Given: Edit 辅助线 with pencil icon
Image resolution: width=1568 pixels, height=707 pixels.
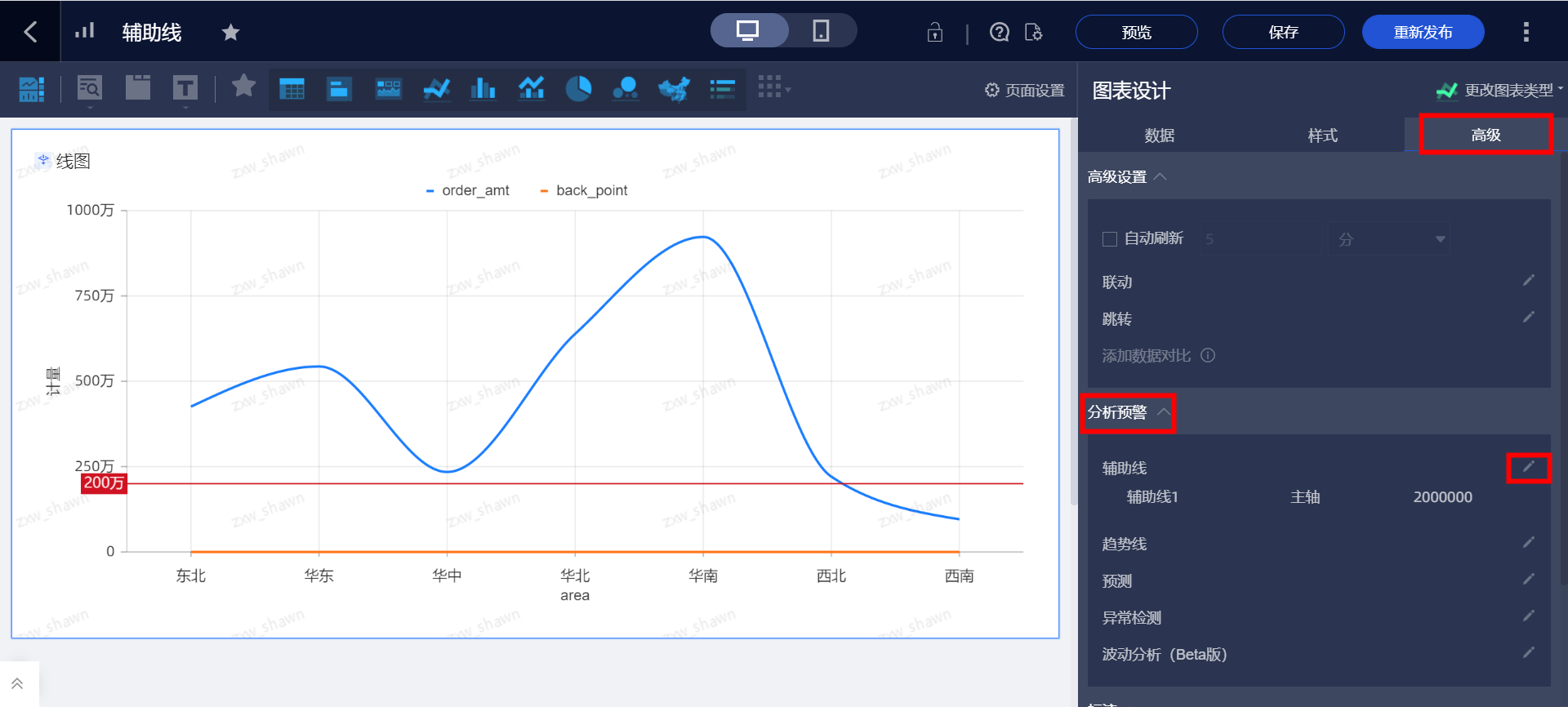Looking at the screenshot, I should [x=1528, y=467].
